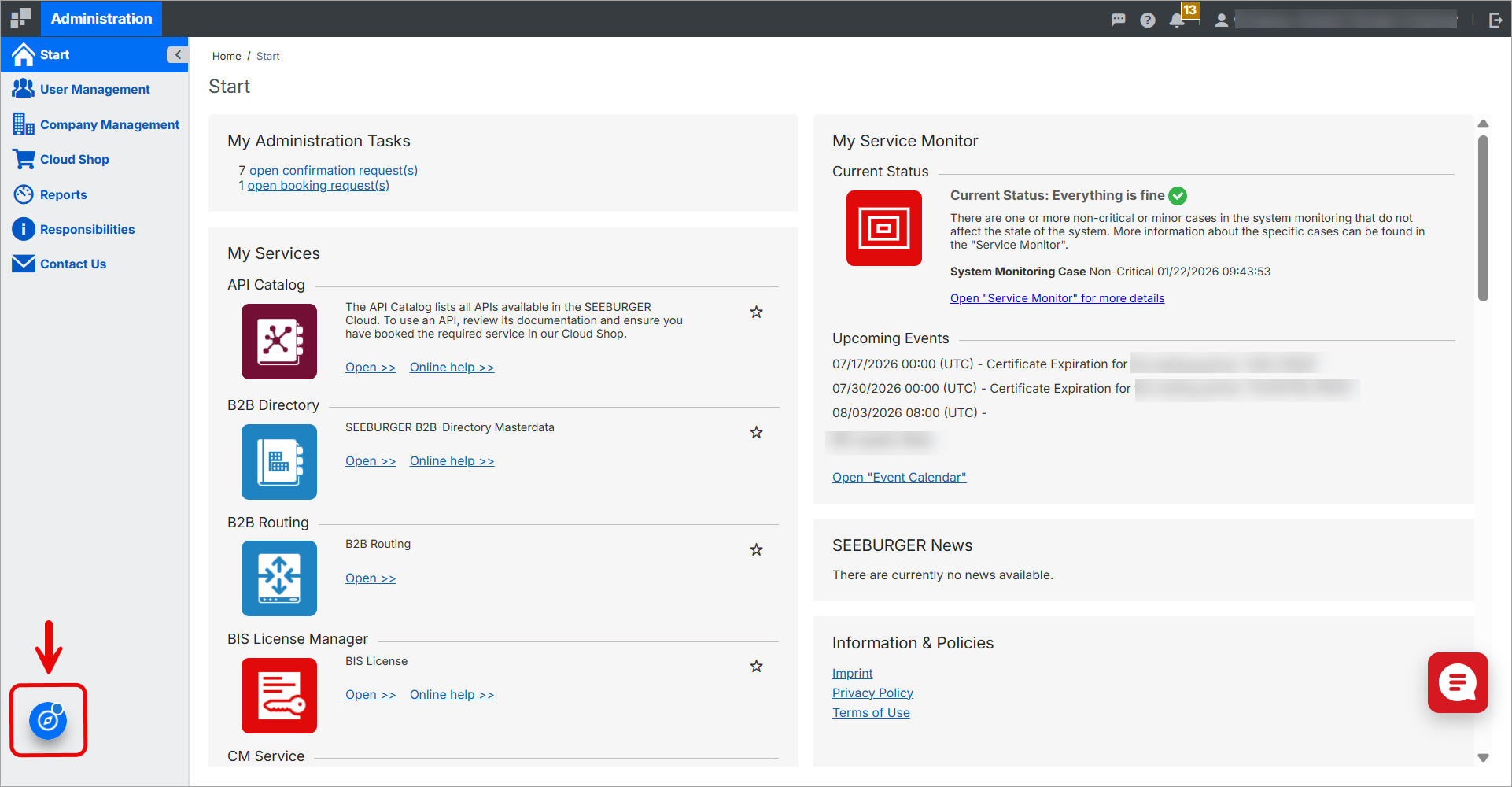Click the green status checkmark icon
The width and height of the screenshot is (1512, 787).
pos(1178,195)
